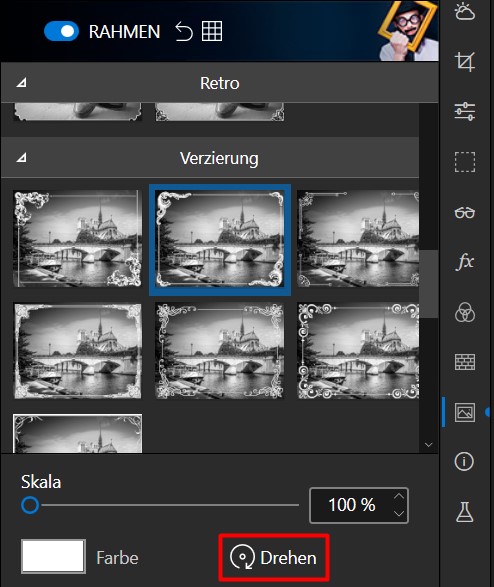Image resolution: width=494 pixels, height=587 pixels.
Task: Click the Drehen rotate button
Action: [x=274, y=557]
